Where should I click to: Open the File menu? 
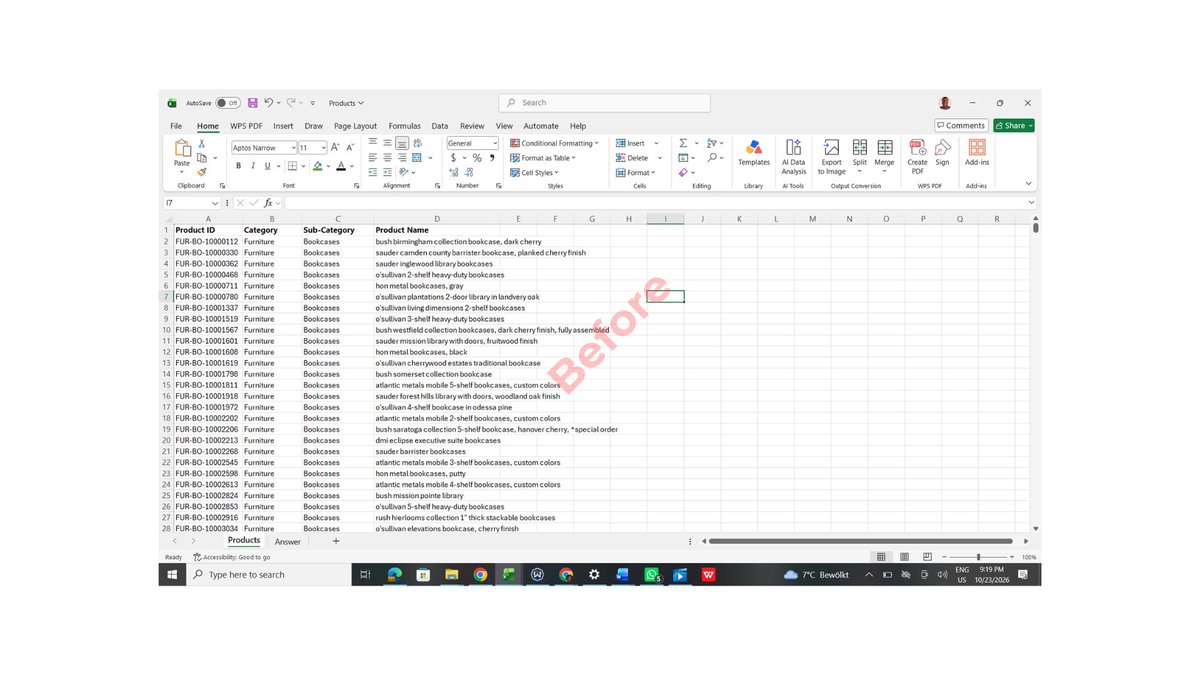pyautogui.click(x=176, y=126)
